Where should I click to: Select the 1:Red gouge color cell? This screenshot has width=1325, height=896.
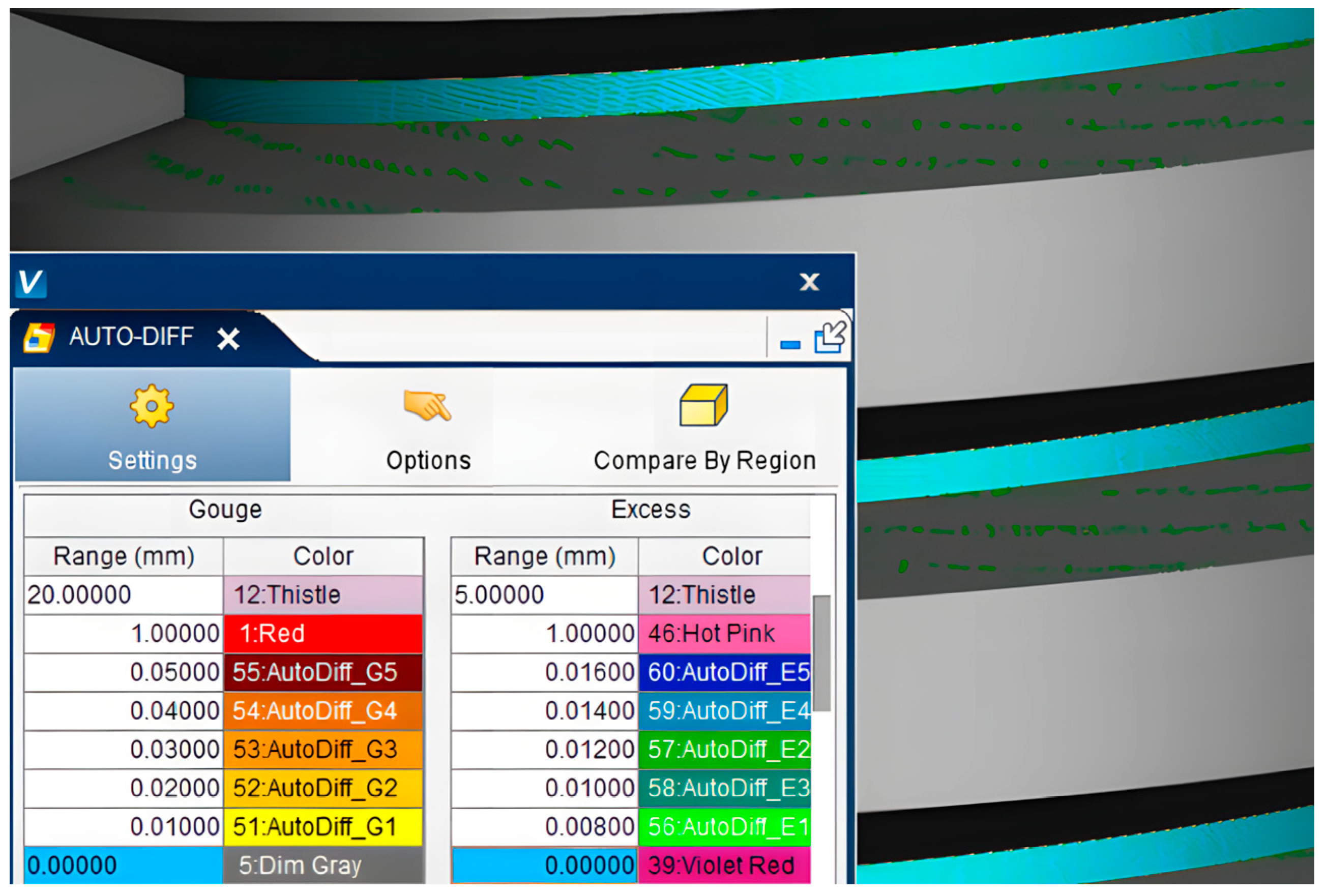(x=322, y=633)
